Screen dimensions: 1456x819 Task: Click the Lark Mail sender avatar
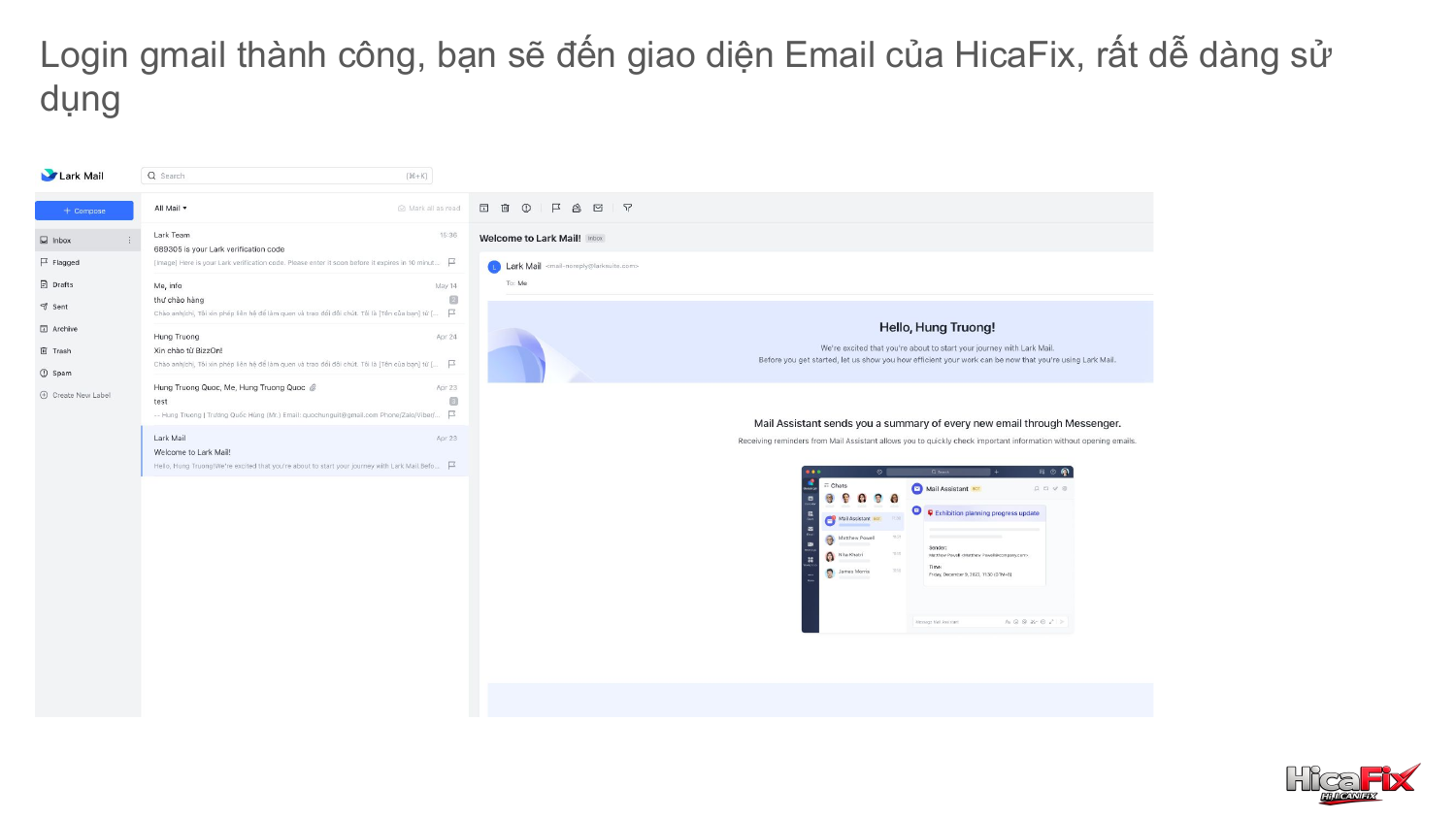(494, 267)
